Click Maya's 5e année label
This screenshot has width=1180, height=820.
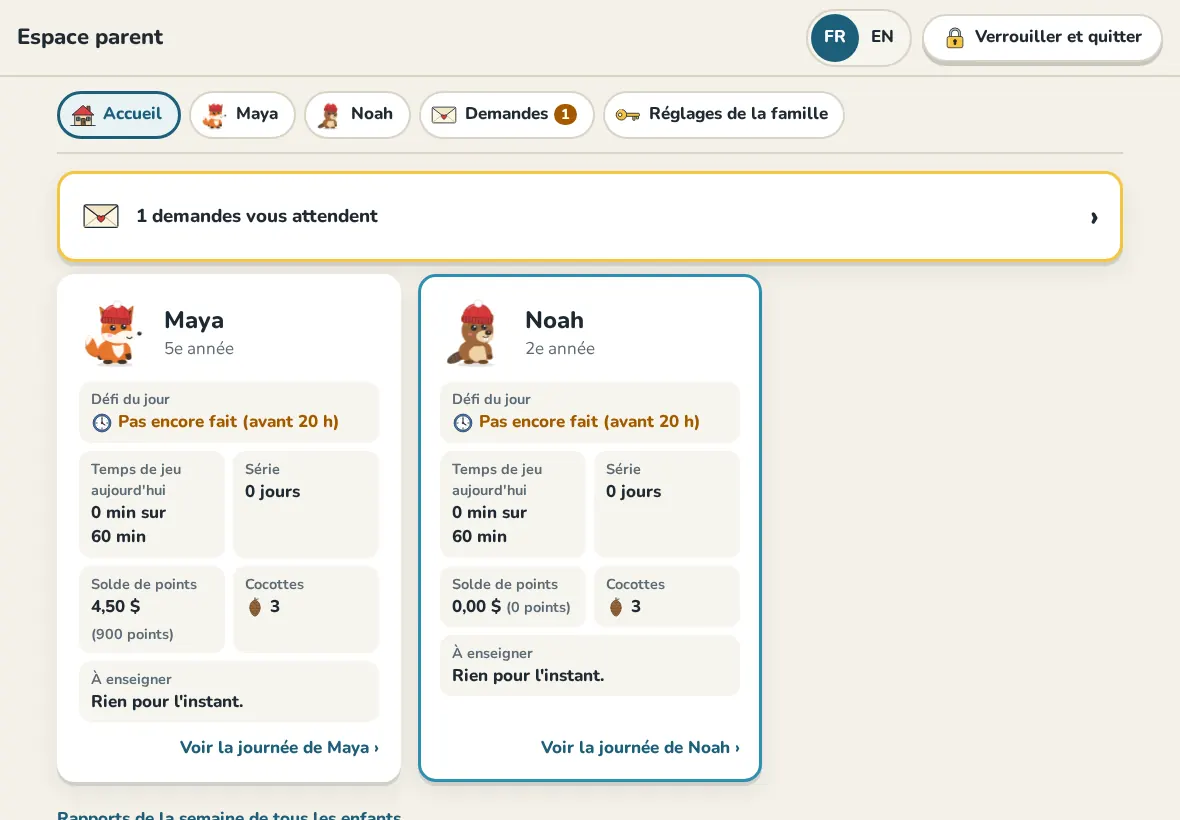tap(199, 349)
